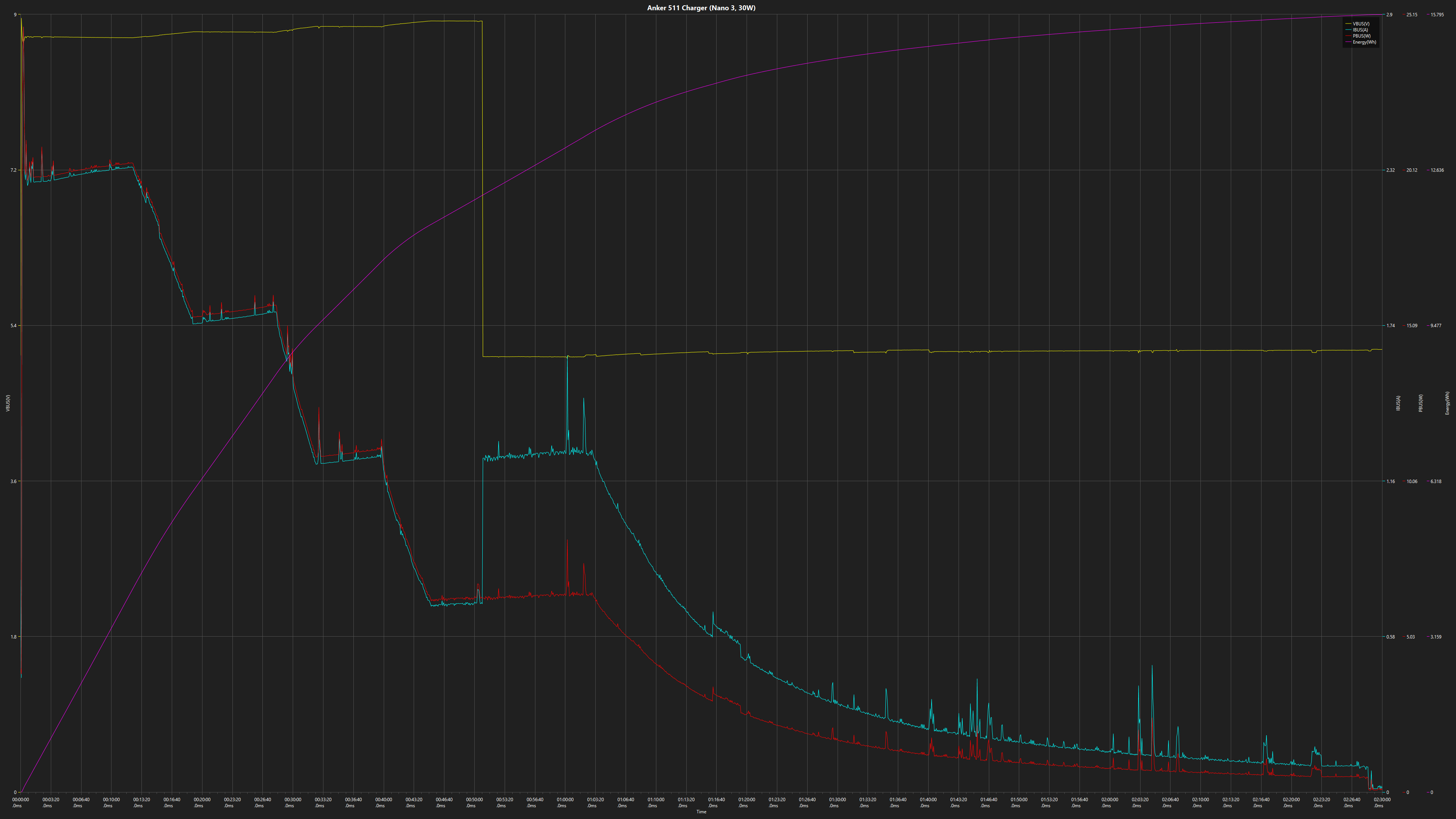Select the IBUS(A) right axis title
1456x819 pixels.
coord(1398,403)
